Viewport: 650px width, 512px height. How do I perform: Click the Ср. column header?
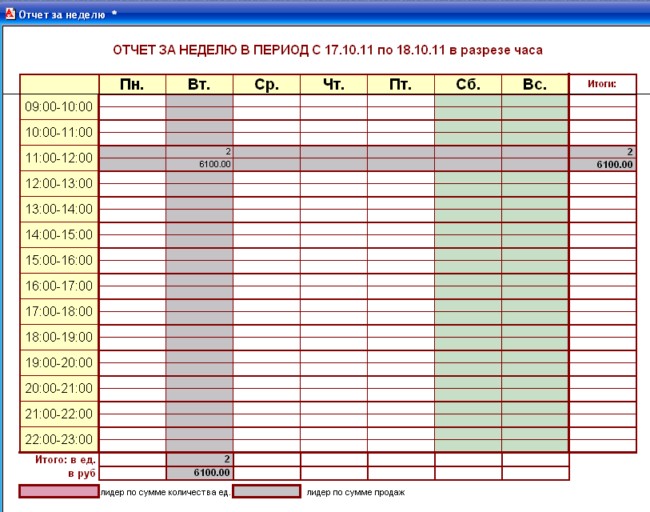click(x=266, y=85)
